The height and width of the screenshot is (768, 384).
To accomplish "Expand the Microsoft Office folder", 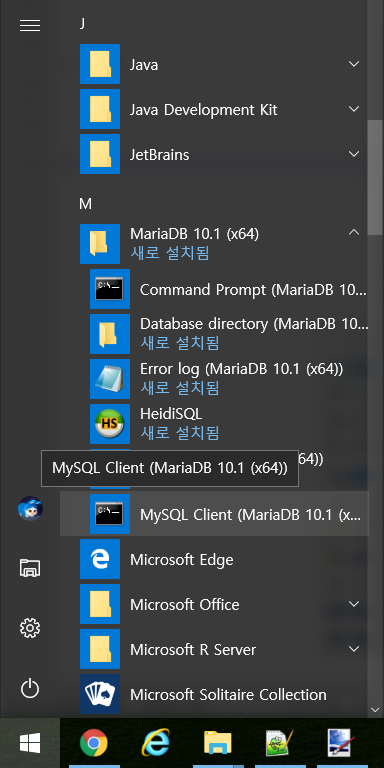I will tap(354, 604).
